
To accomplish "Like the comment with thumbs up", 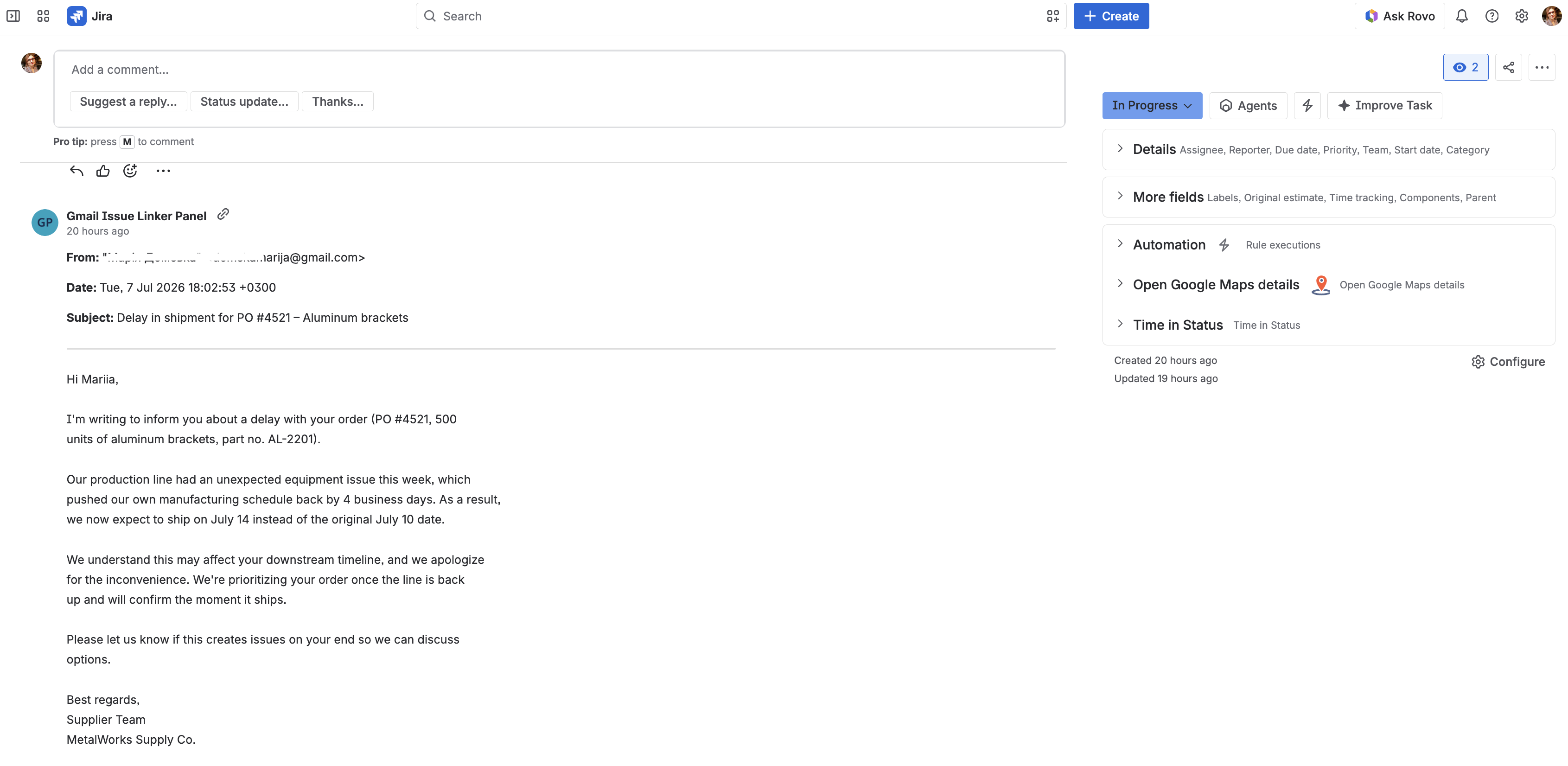I will coord(103,171).
